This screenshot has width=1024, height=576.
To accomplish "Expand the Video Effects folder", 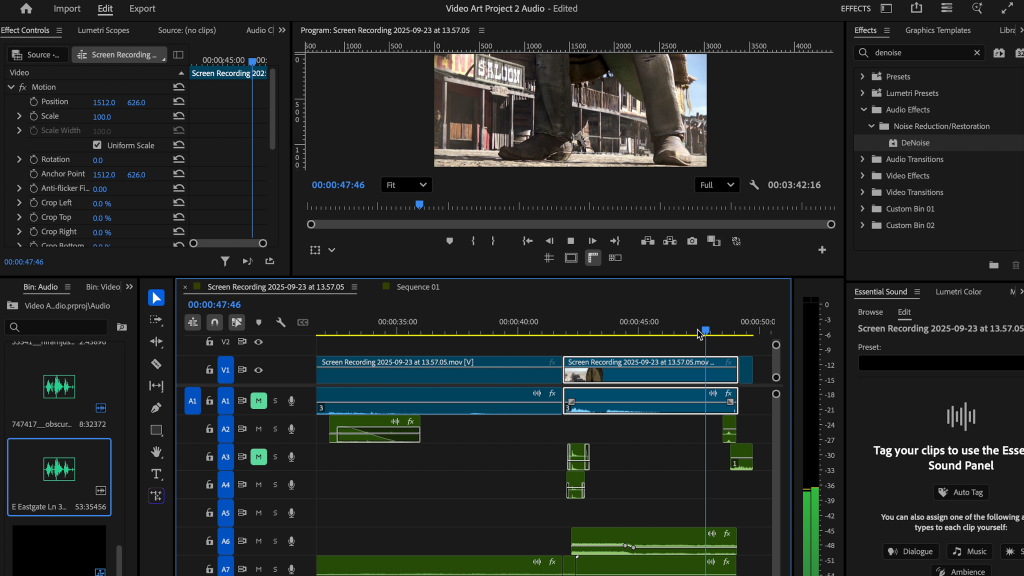I will click(863, 176).
